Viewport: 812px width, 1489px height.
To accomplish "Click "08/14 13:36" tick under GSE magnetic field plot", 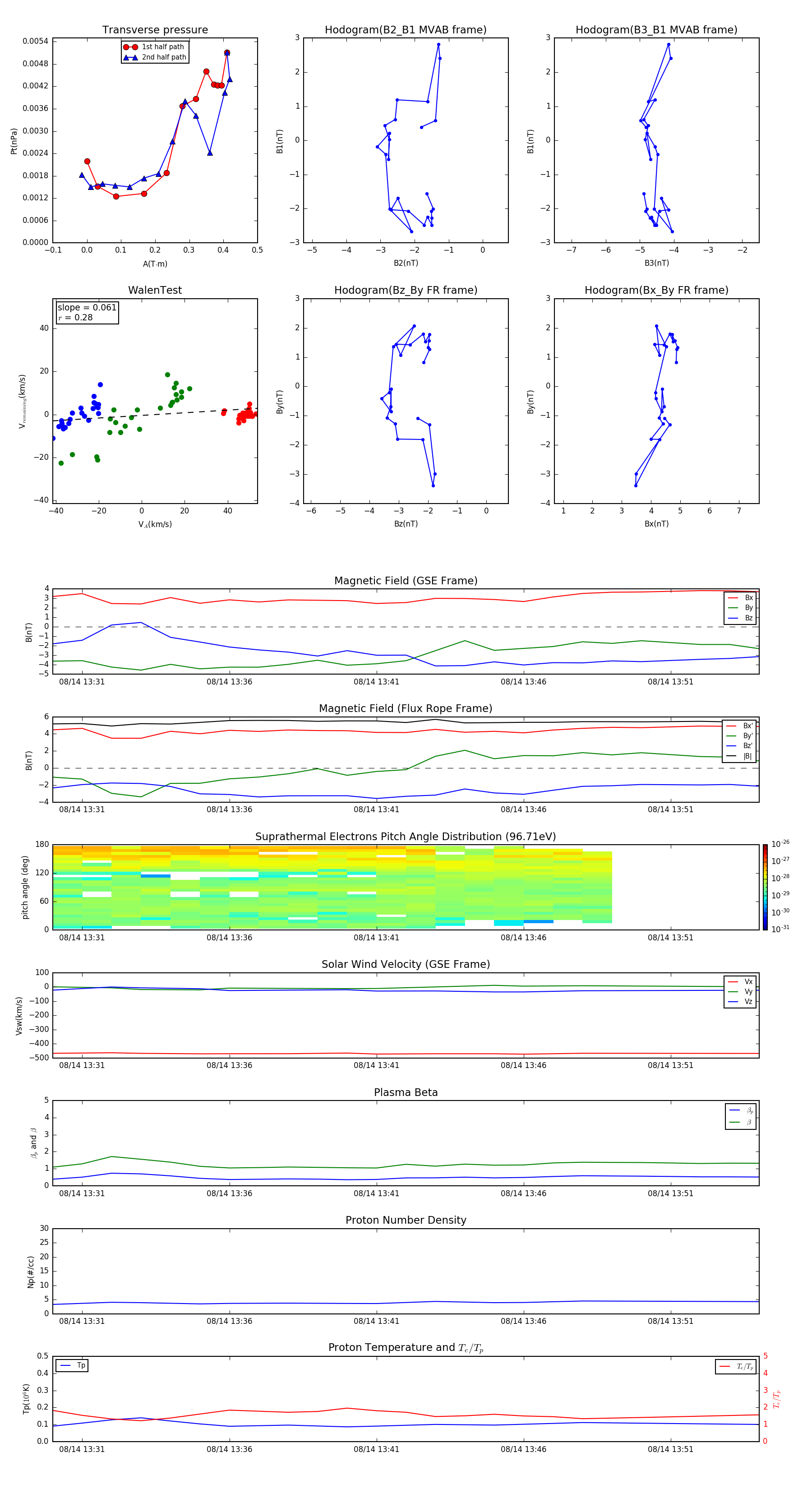I will (230, 682).
